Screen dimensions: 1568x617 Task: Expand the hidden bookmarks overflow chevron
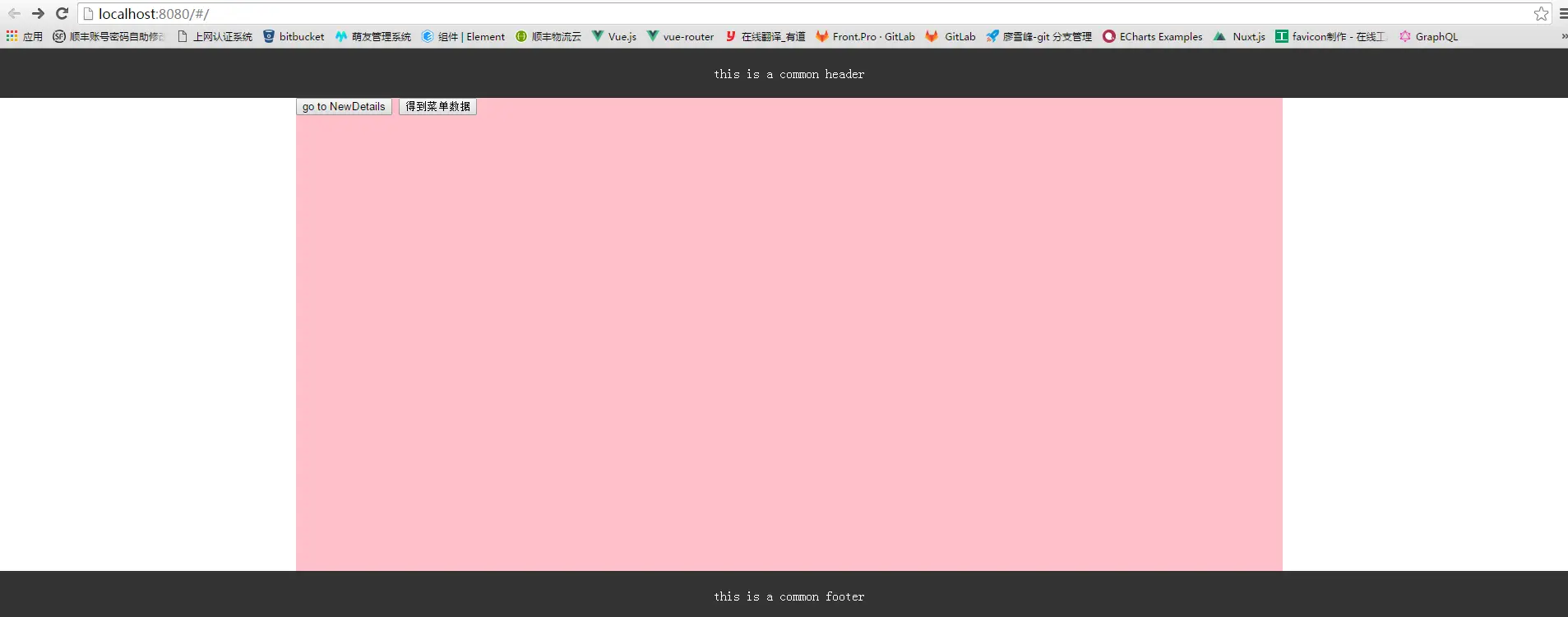point(1564,36)
